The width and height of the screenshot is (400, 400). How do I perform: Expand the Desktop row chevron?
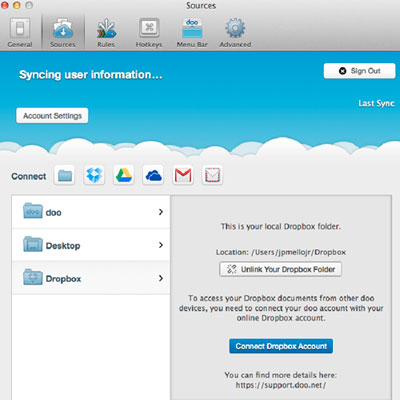point(161,245)
